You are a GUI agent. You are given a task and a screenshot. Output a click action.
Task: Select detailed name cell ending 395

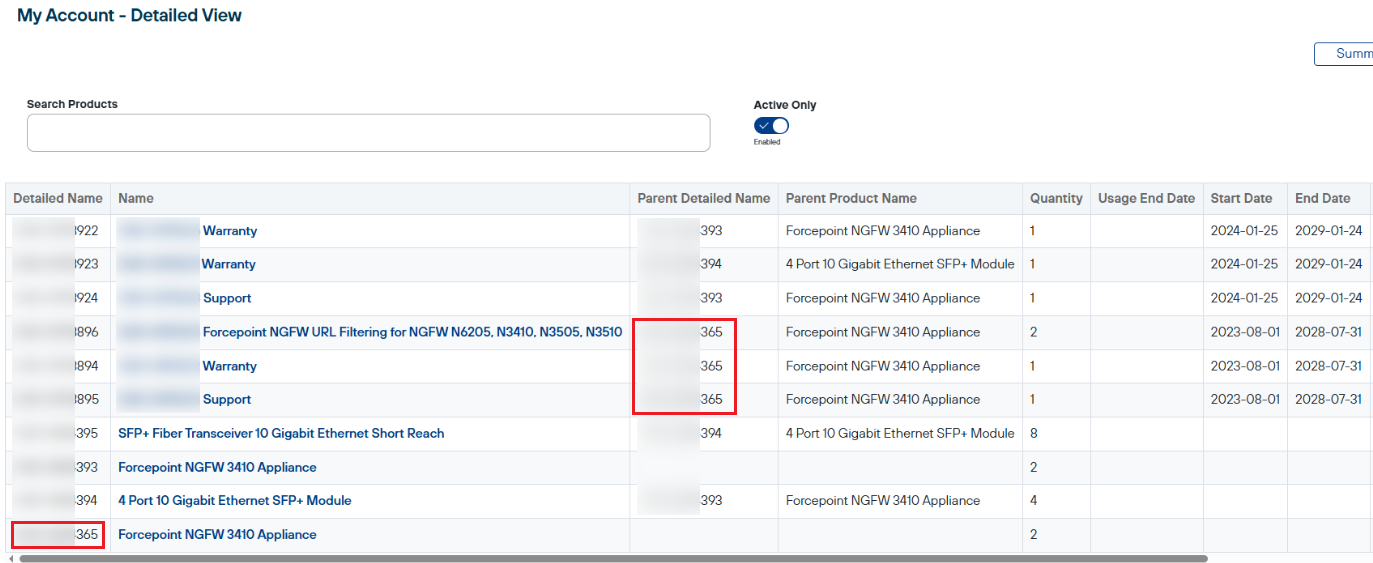point(58,434)
